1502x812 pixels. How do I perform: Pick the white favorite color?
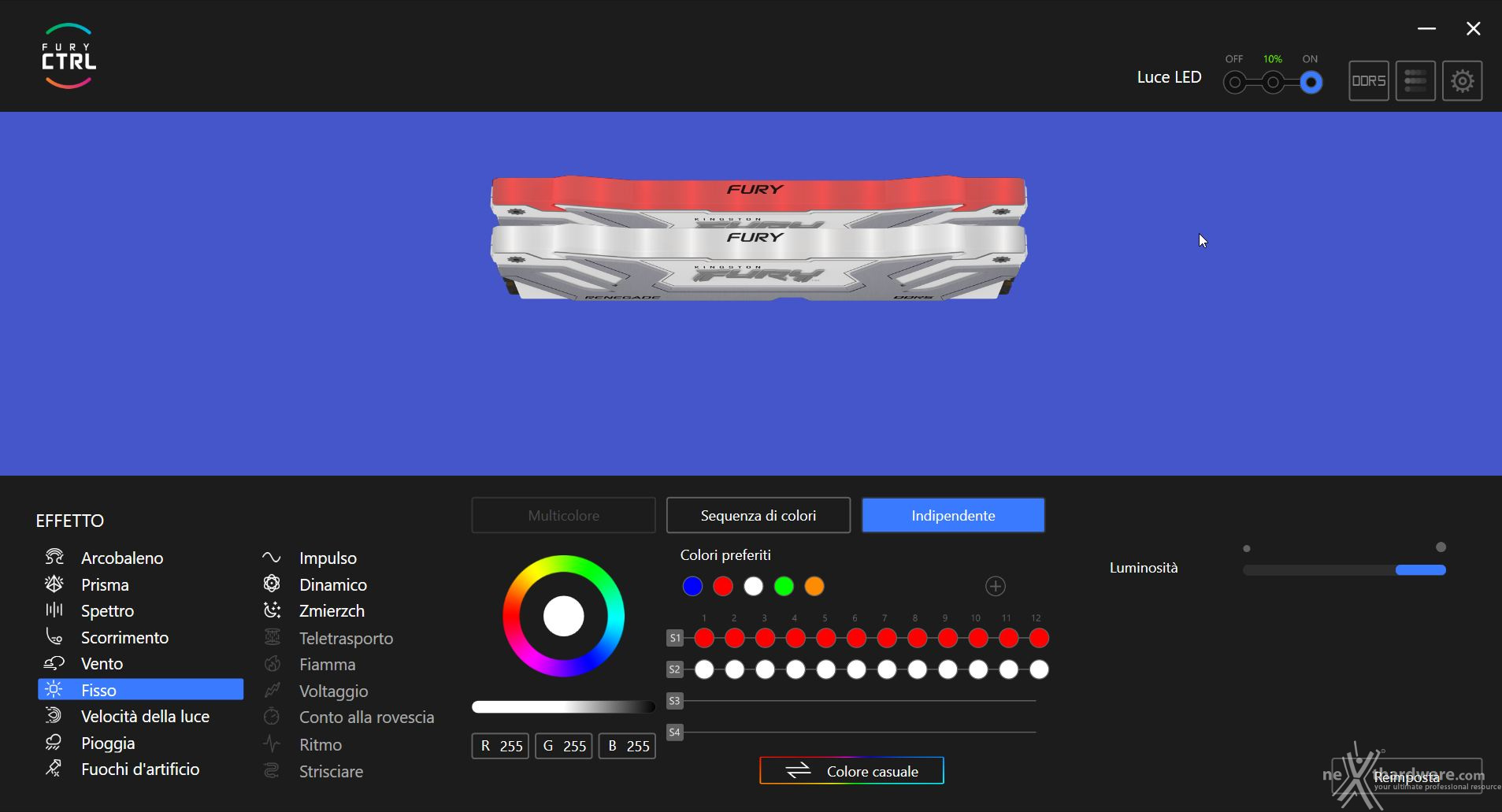pyautogui.click(x=754, y=586)
